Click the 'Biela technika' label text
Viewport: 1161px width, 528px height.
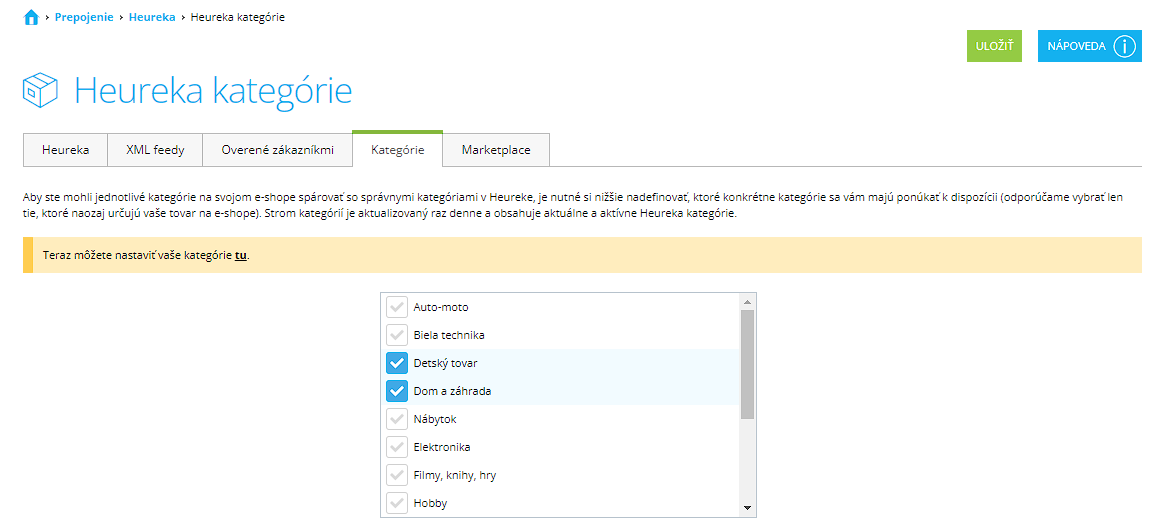tap(449, 335)
